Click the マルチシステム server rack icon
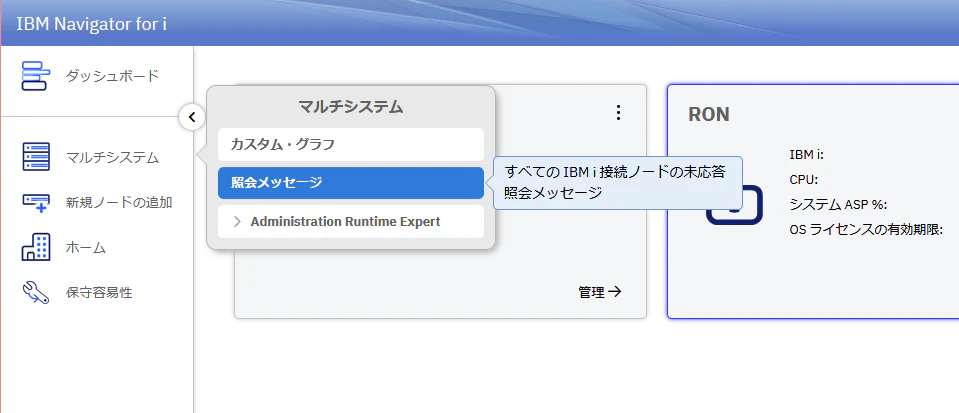 [35, 157]
